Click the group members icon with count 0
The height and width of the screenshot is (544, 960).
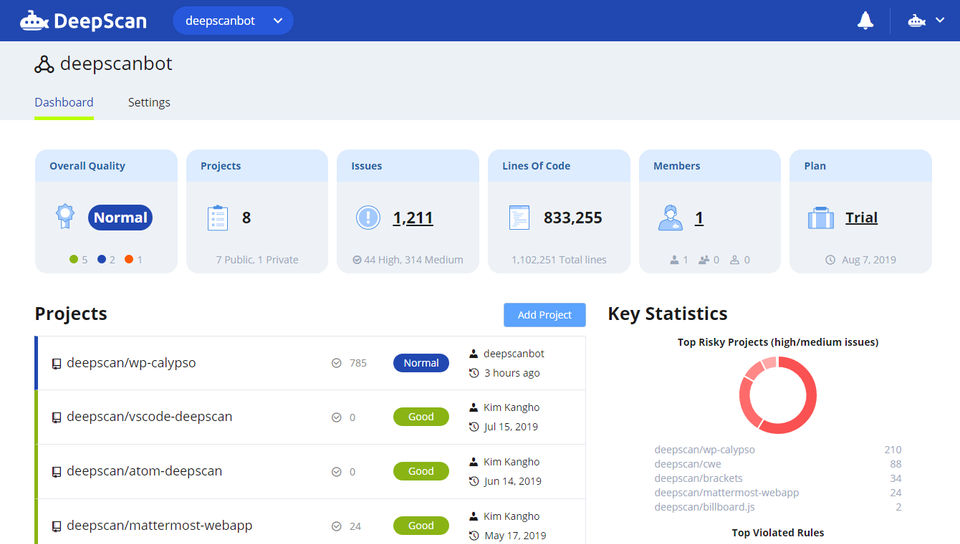point(703,260)
